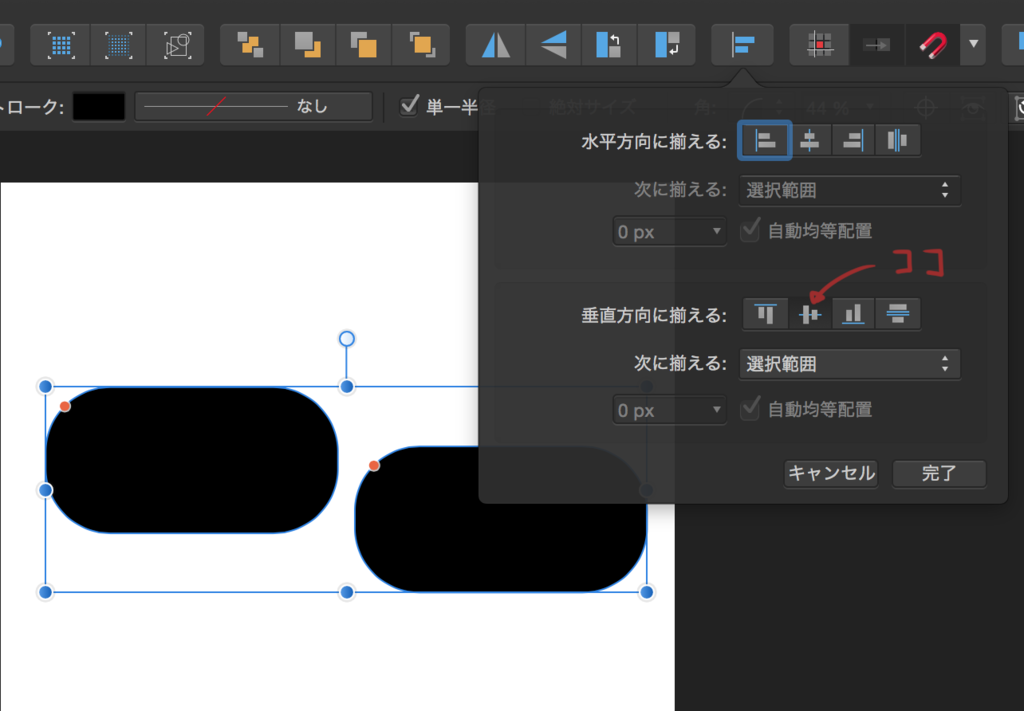Click the second dotted grid view icon
The width and height of the screenshot is (1024, 711).
point(119,45)
